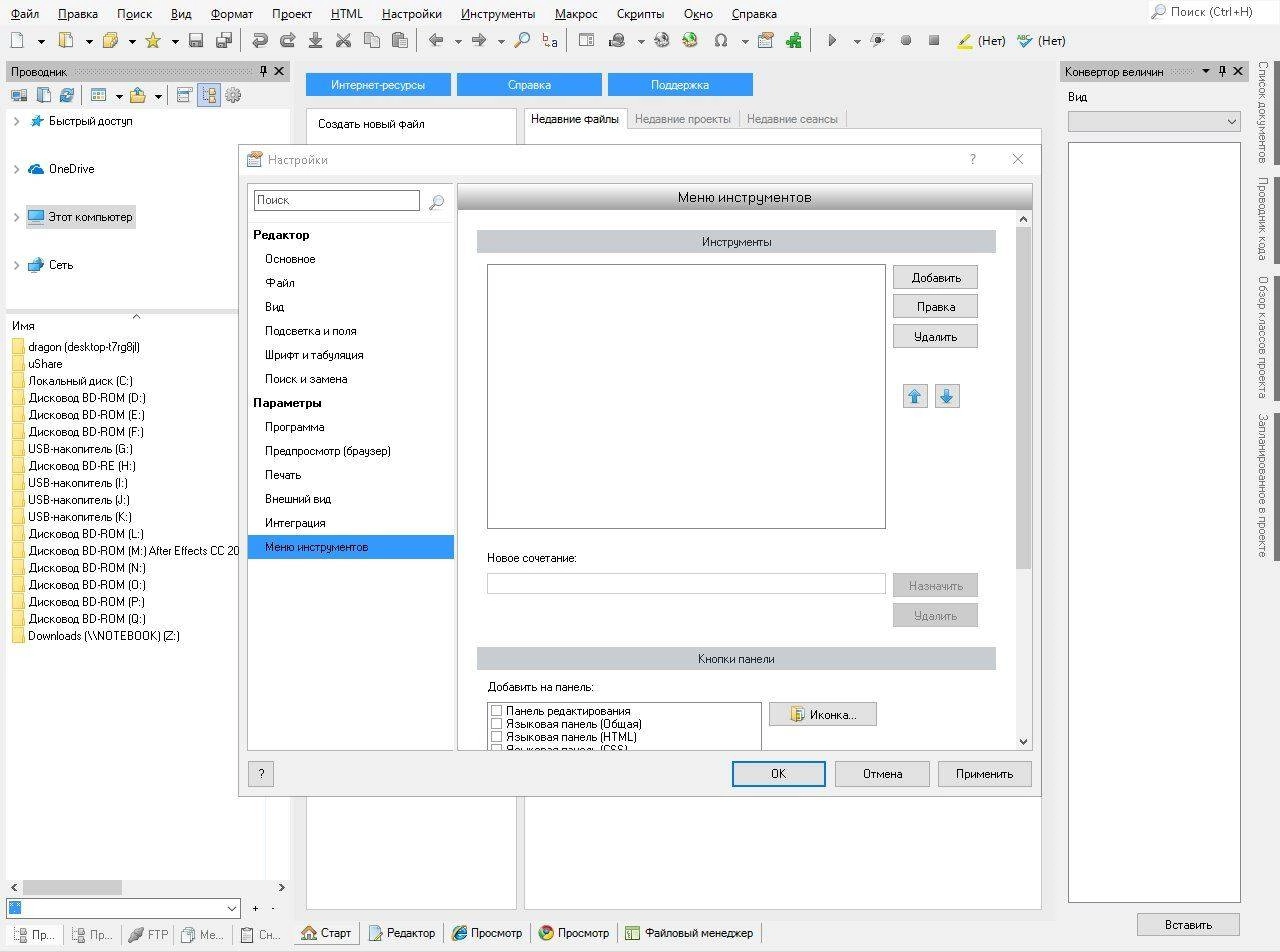Select Внешний вид settings category
This screenshot has height=952, width=1280.
(298, 499)
